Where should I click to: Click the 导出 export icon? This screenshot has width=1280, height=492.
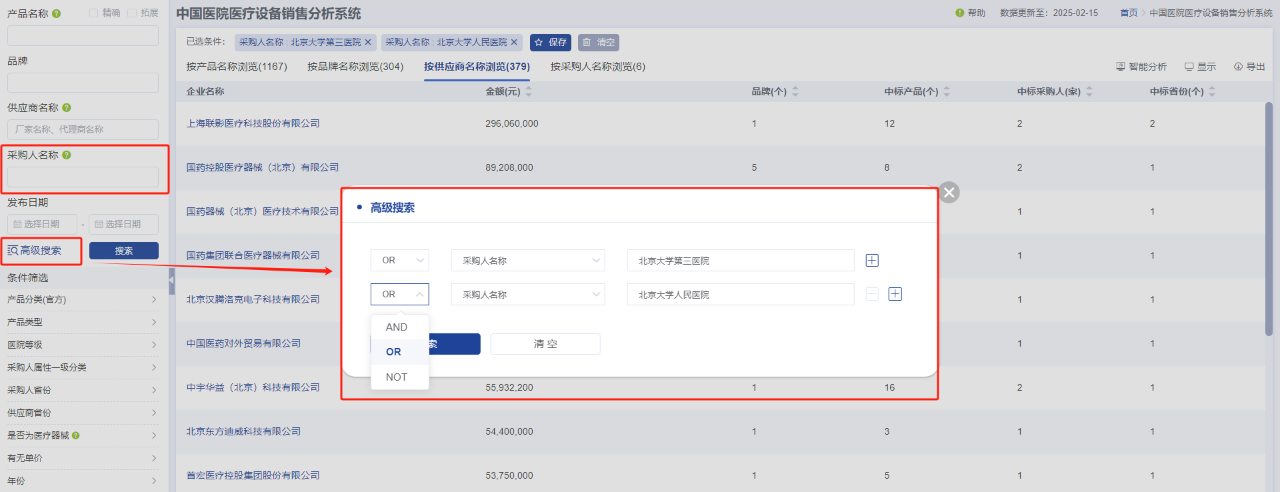tap(1238, 67)
